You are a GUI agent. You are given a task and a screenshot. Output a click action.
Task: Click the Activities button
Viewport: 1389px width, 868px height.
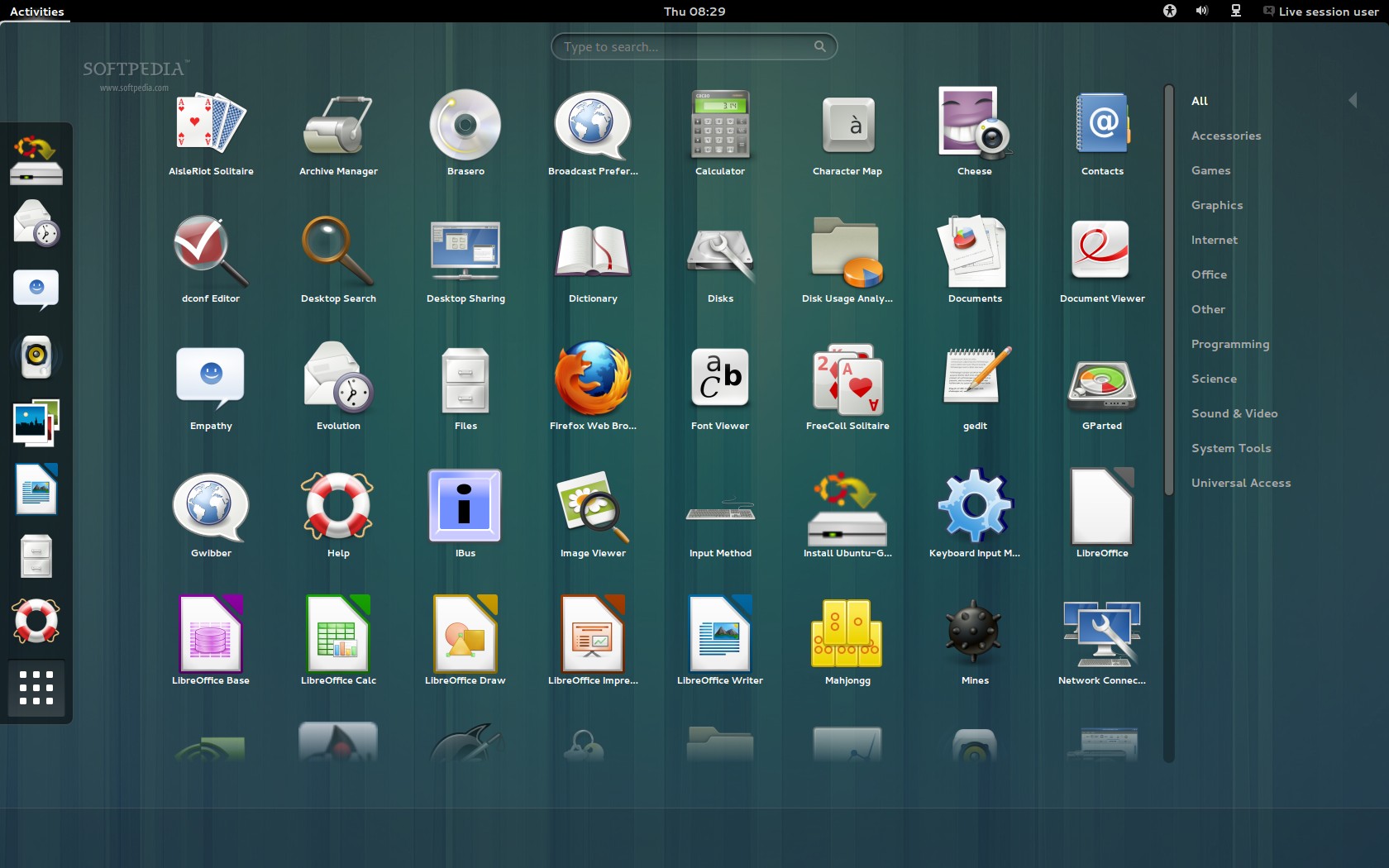point(37,12)
